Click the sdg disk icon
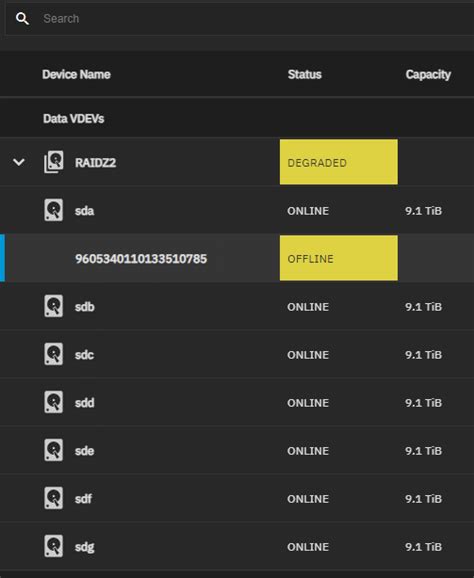The image size is (474, 578). pos(54,546)
